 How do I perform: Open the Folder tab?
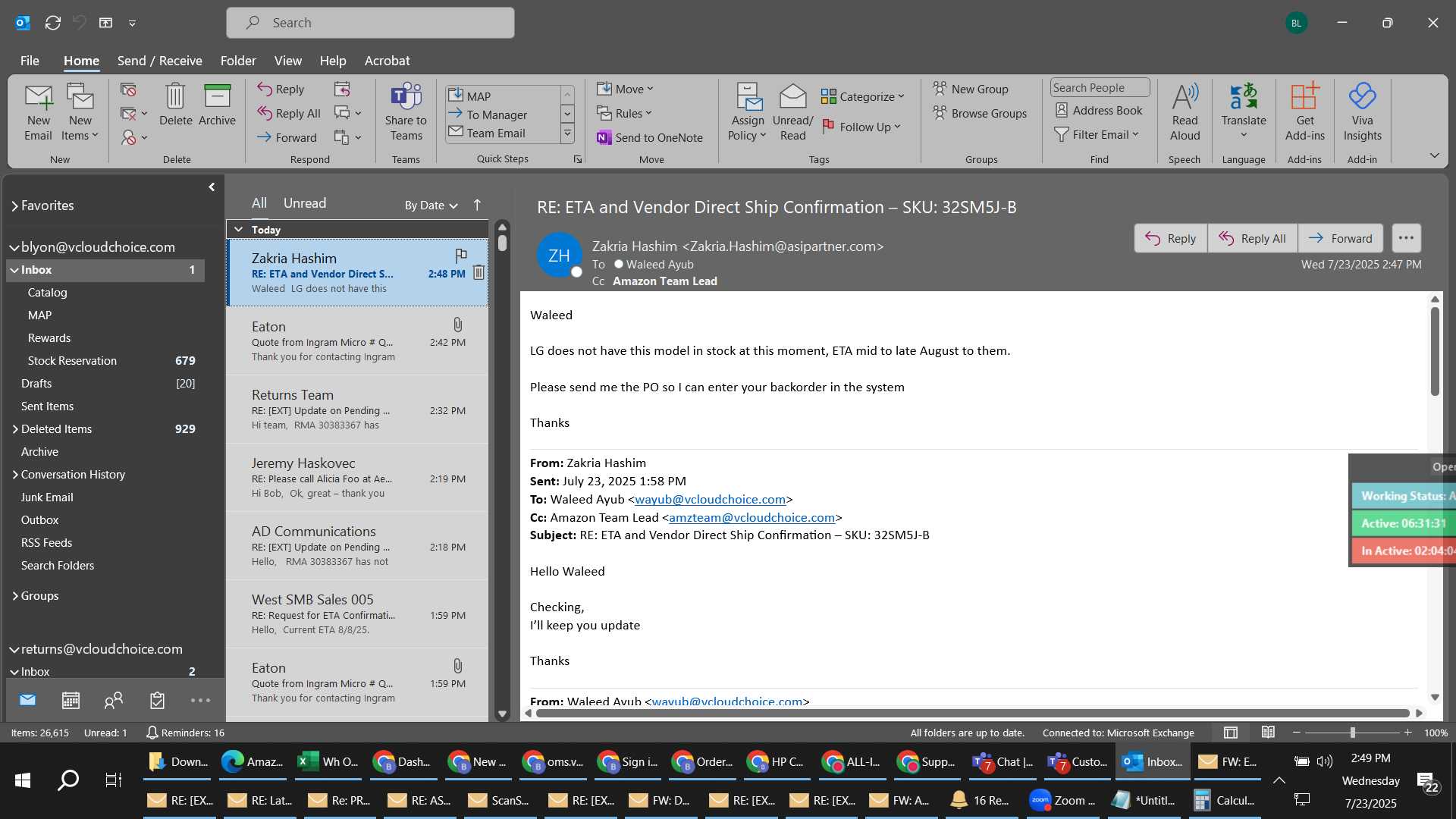238,61
